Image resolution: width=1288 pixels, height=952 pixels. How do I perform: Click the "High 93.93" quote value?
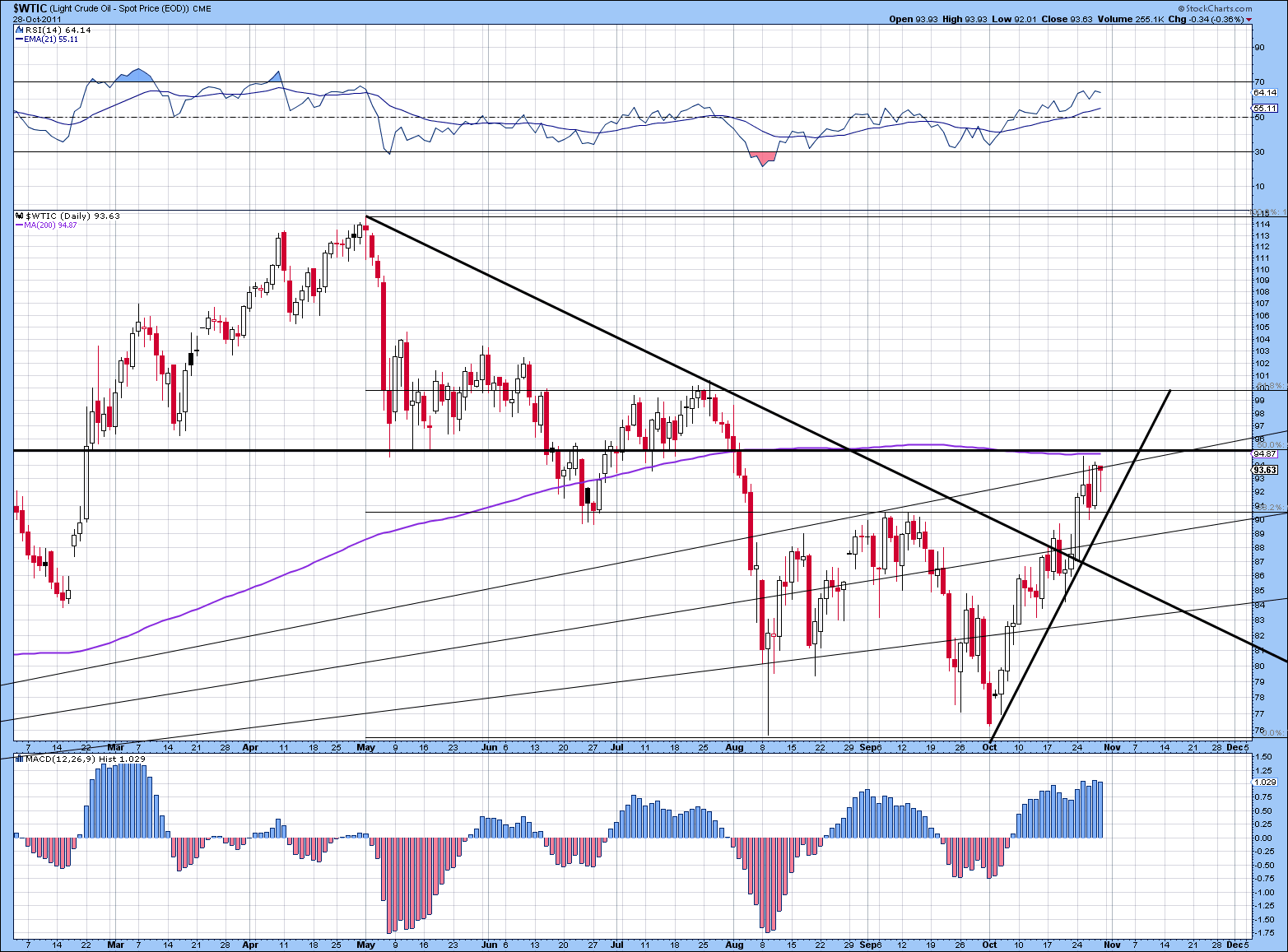[963, 19]
